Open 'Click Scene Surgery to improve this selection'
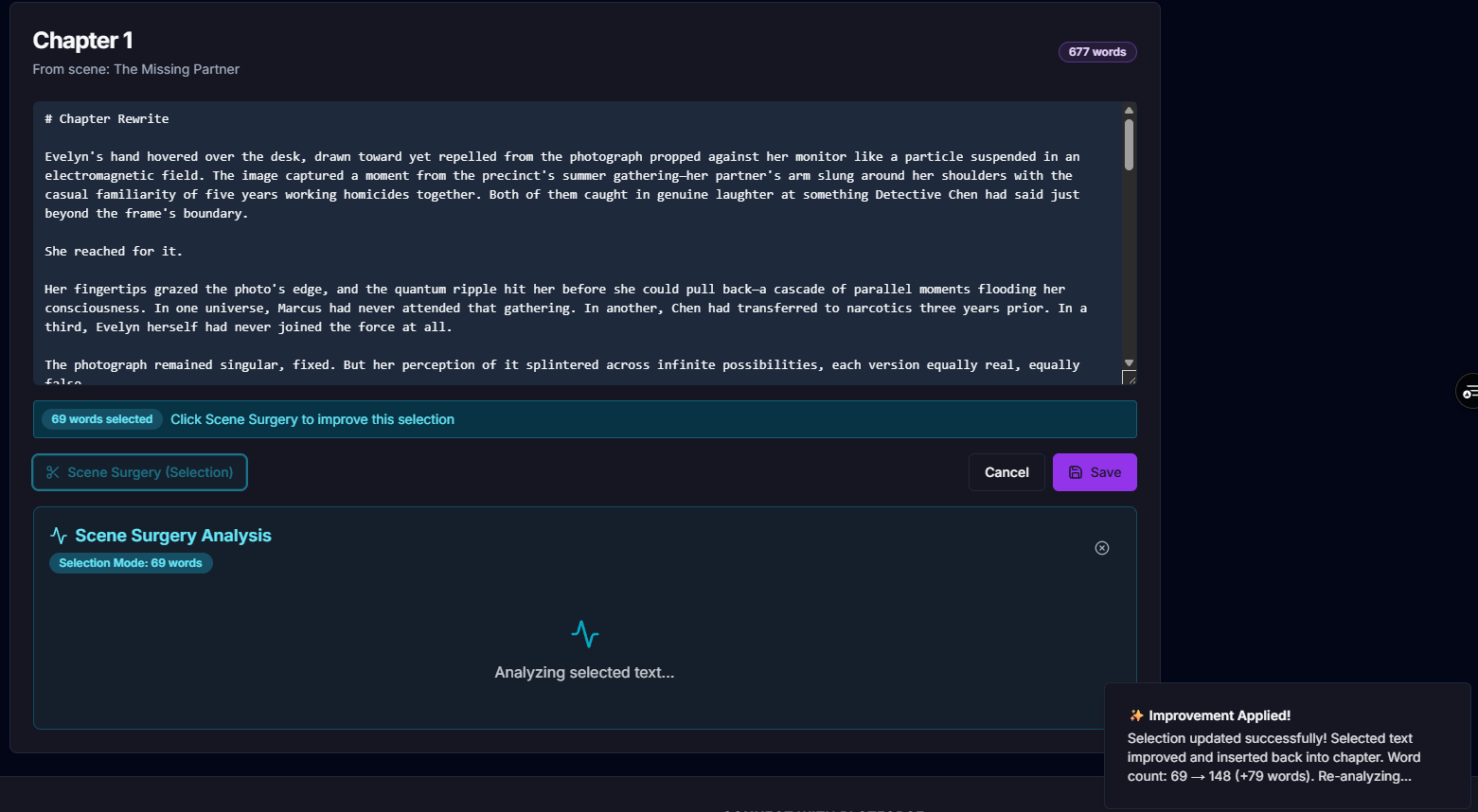The image size is (1478, 812). (312, 419)
